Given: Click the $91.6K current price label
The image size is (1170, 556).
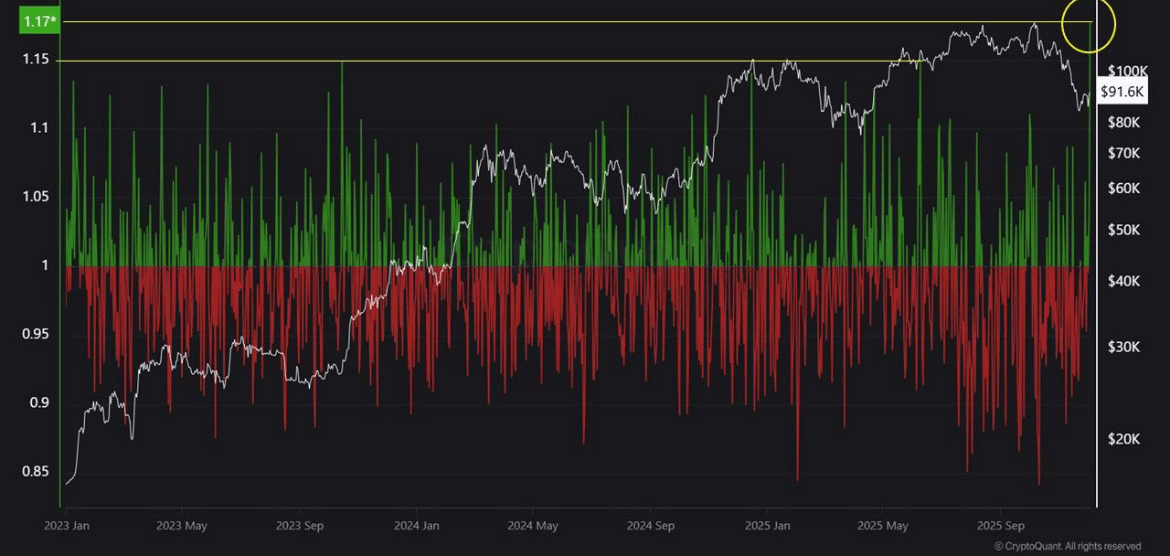Looking at the screenshot, I should (1121, 91).
